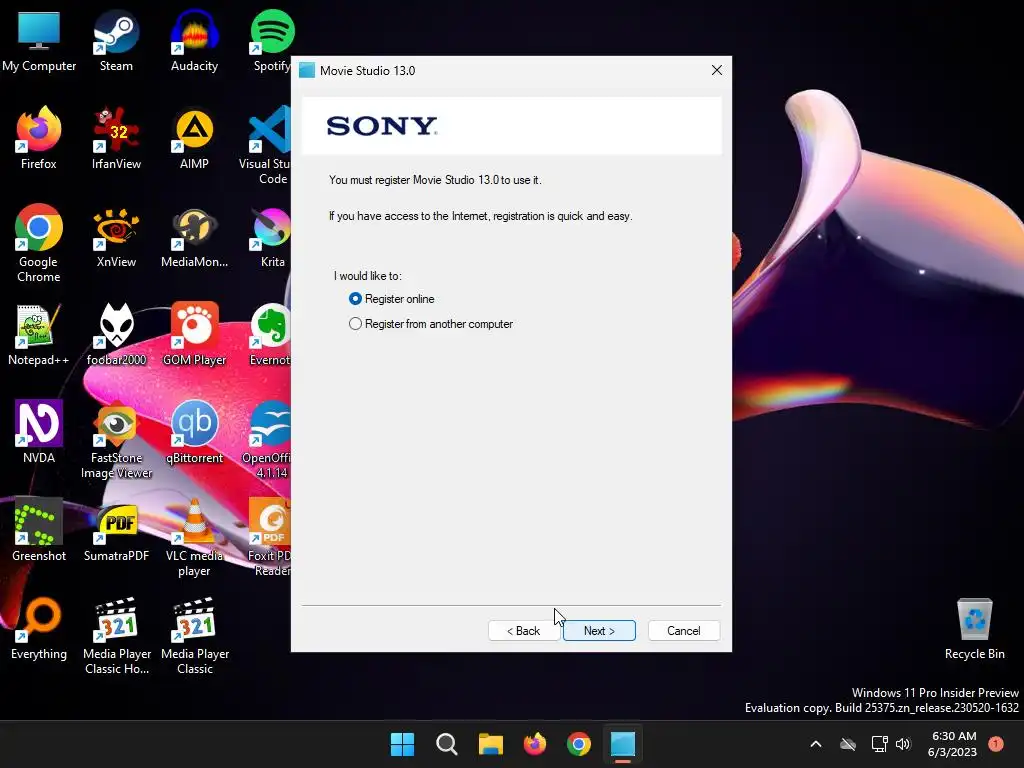
Task: Open the IrfanView desktop shortcut
Action: [116, 138]
